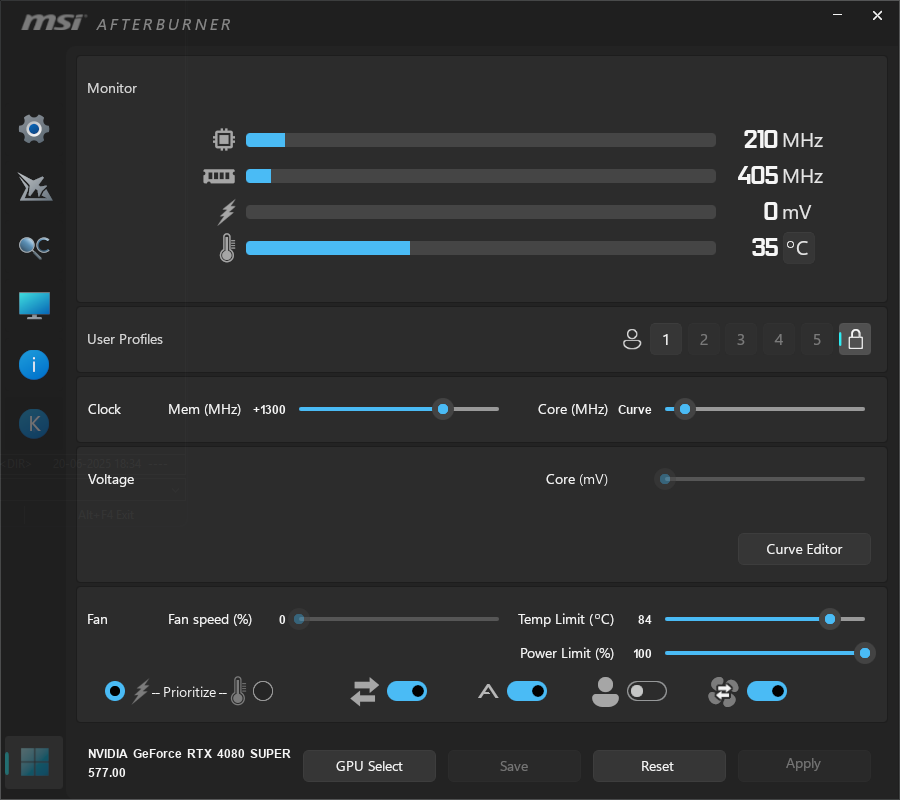Viewport: 900px width, 800px height.
Task: Click the Core (MHz) slider handle
Action: point(685,409)
